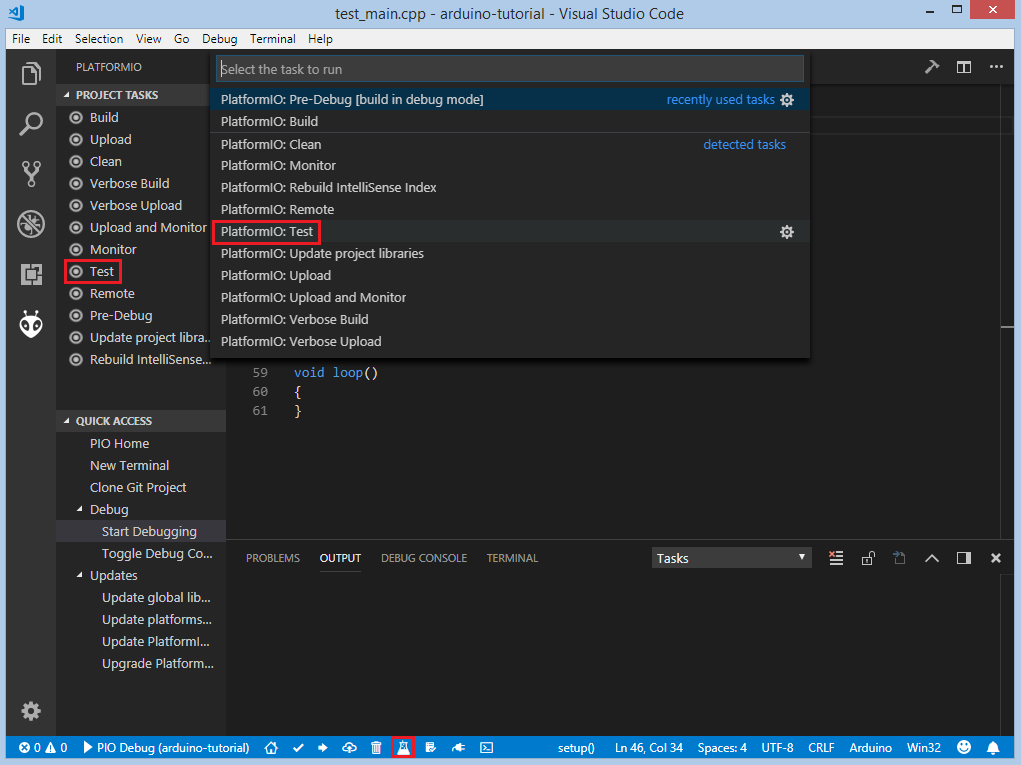Toggle the panel position button in output panel
The width and height of the screenshot is (1021, 765).
(964, 558)
